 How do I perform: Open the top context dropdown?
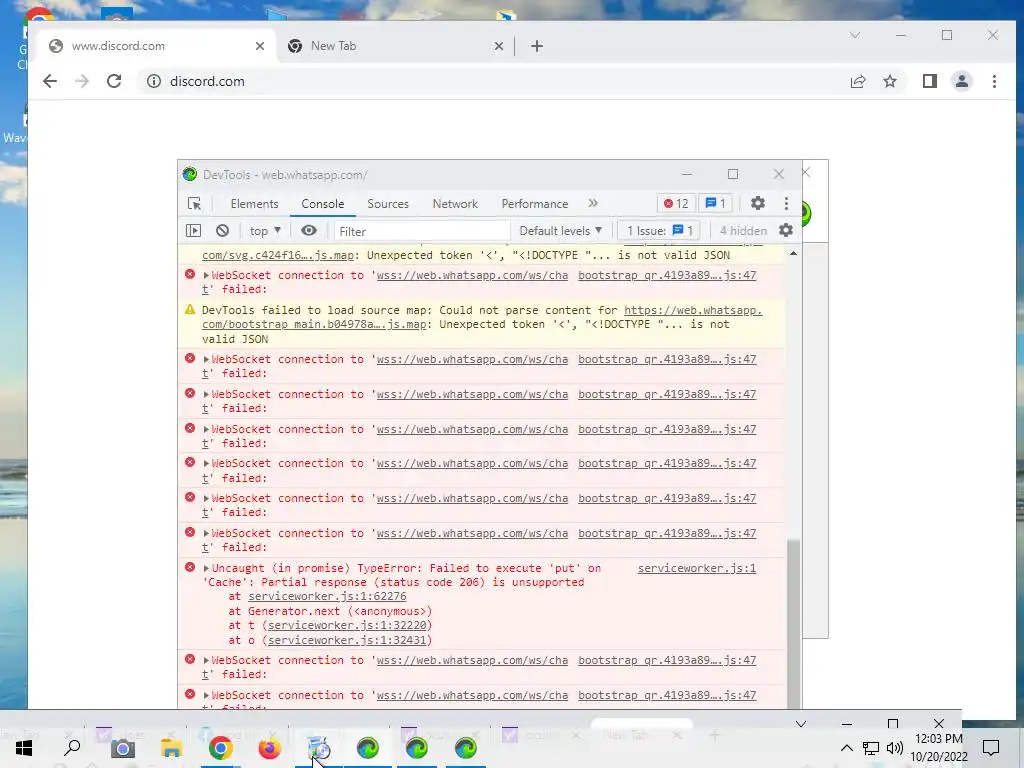(x=264, y=231)
